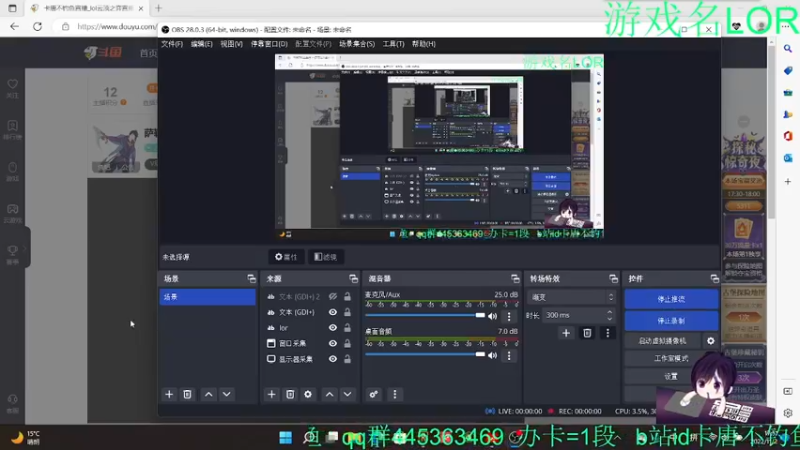Hide the 窗口采集 source
The width and height of the screenshot is (800, 450).
click(333, 343)
